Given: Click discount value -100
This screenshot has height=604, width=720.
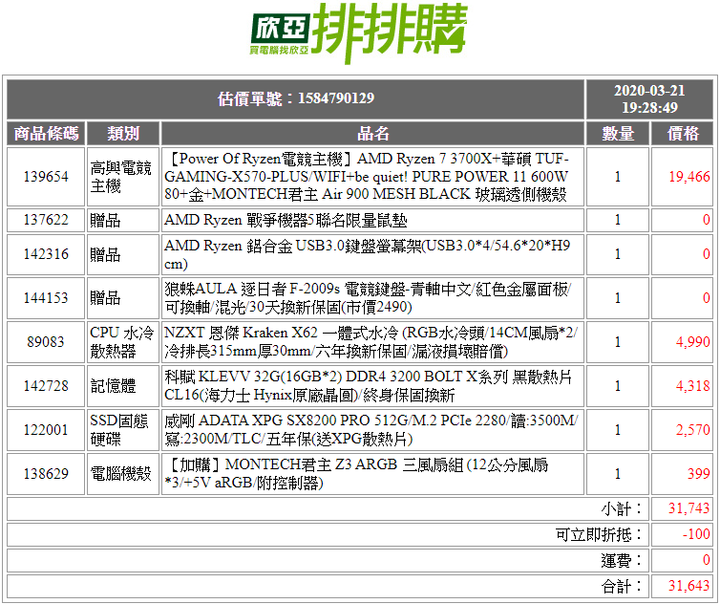Looking at the screenshot, I should 696,534.
